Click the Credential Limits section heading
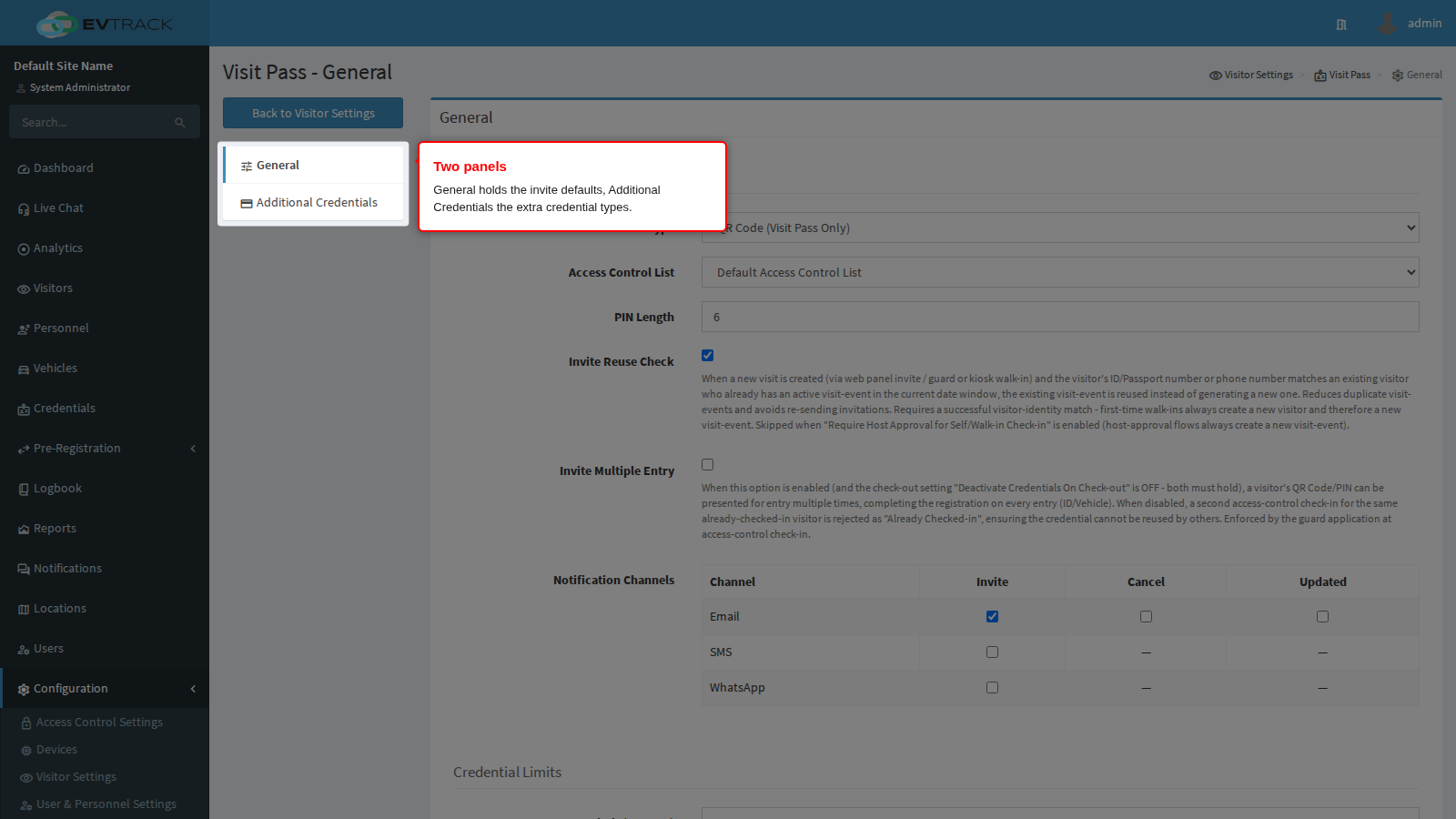1456x819 pixels. (x=507, y=772)
